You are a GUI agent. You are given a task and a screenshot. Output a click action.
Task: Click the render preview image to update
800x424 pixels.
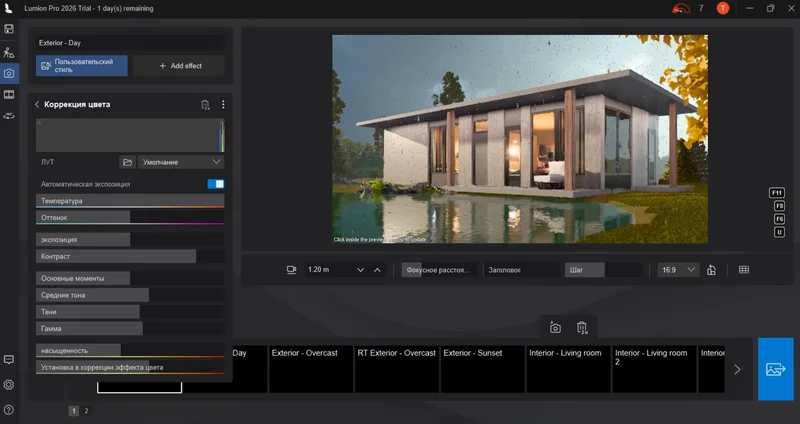520,139
